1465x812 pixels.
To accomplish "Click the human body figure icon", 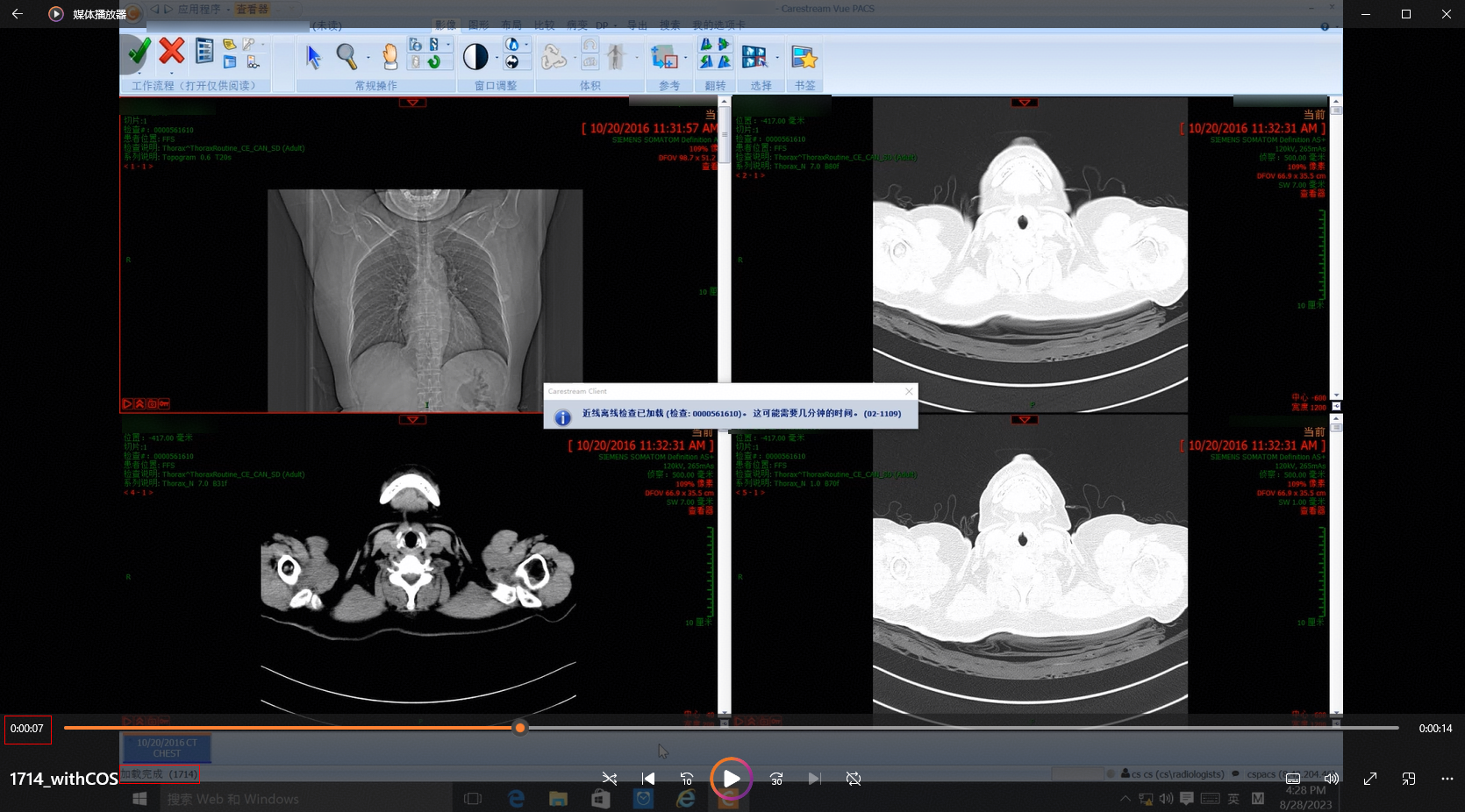I will coord(616,57).
